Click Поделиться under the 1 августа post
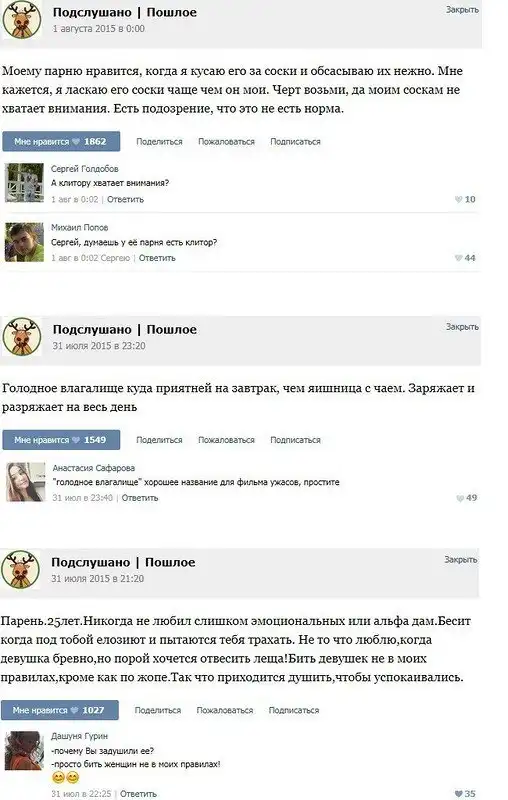 click(159, 142)
